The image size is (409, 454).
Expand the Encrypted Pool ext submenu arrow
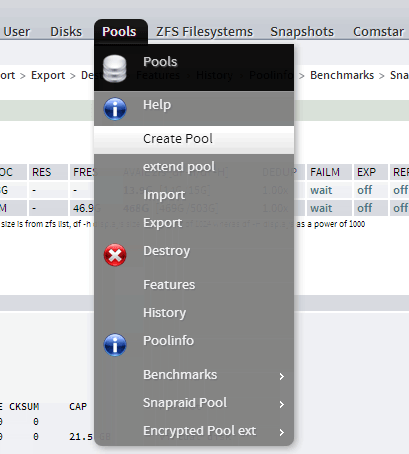click(x=282, y=432)
